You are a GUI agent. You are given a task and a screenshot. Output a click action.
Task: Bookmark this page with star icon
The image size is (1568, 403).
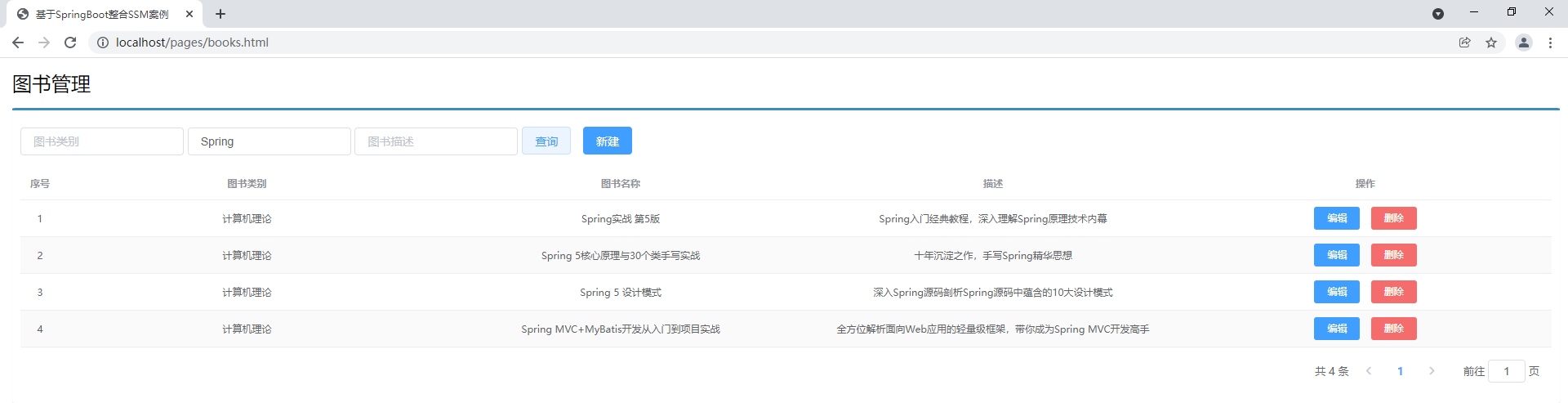pos(1491,43)
